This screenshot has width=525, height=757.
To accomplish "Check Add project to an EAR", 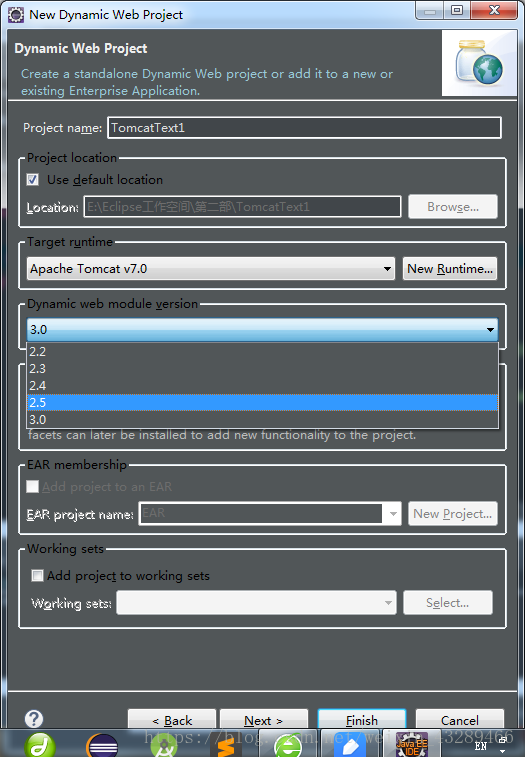I will pos(32,486).
